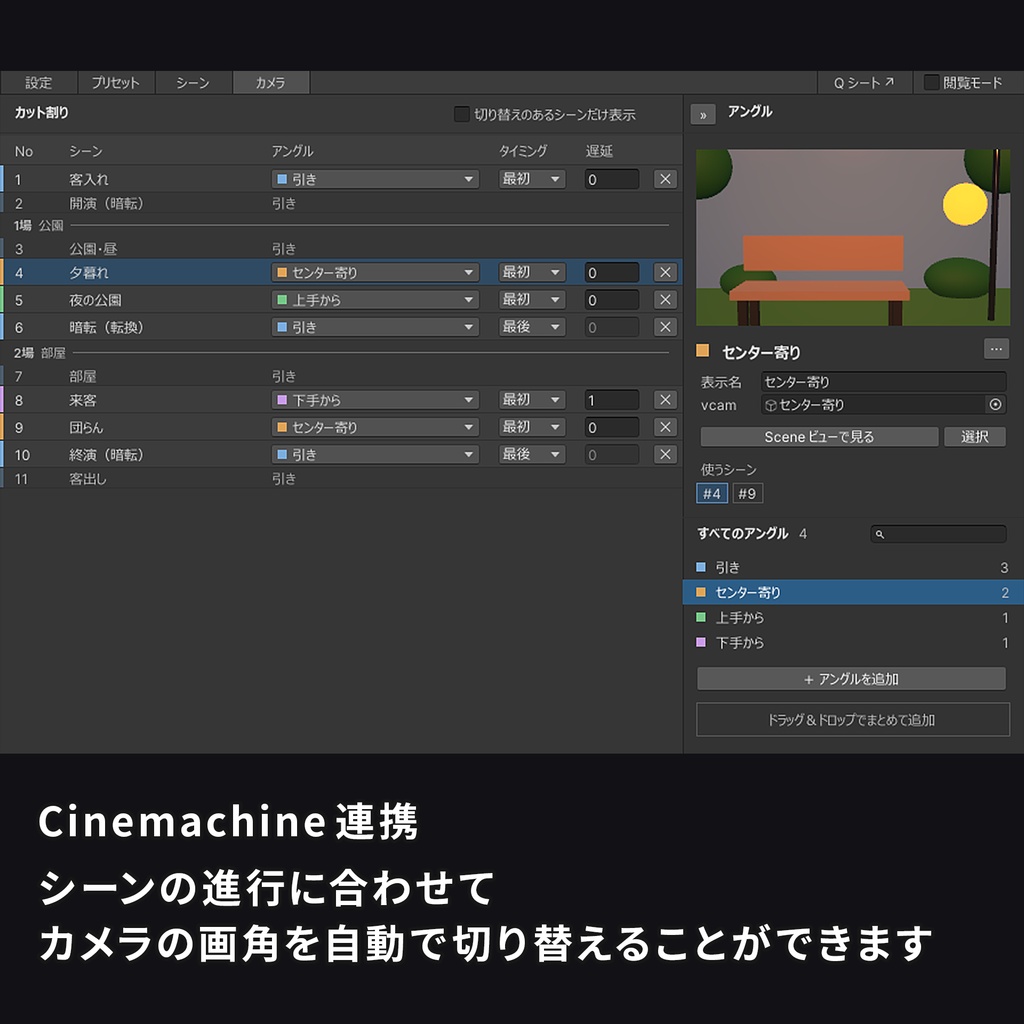This screenshot has width=1024, height=1024.
Task: Open the timing dropdown for 暗転（転換）
Action: (x=532, y=327)
